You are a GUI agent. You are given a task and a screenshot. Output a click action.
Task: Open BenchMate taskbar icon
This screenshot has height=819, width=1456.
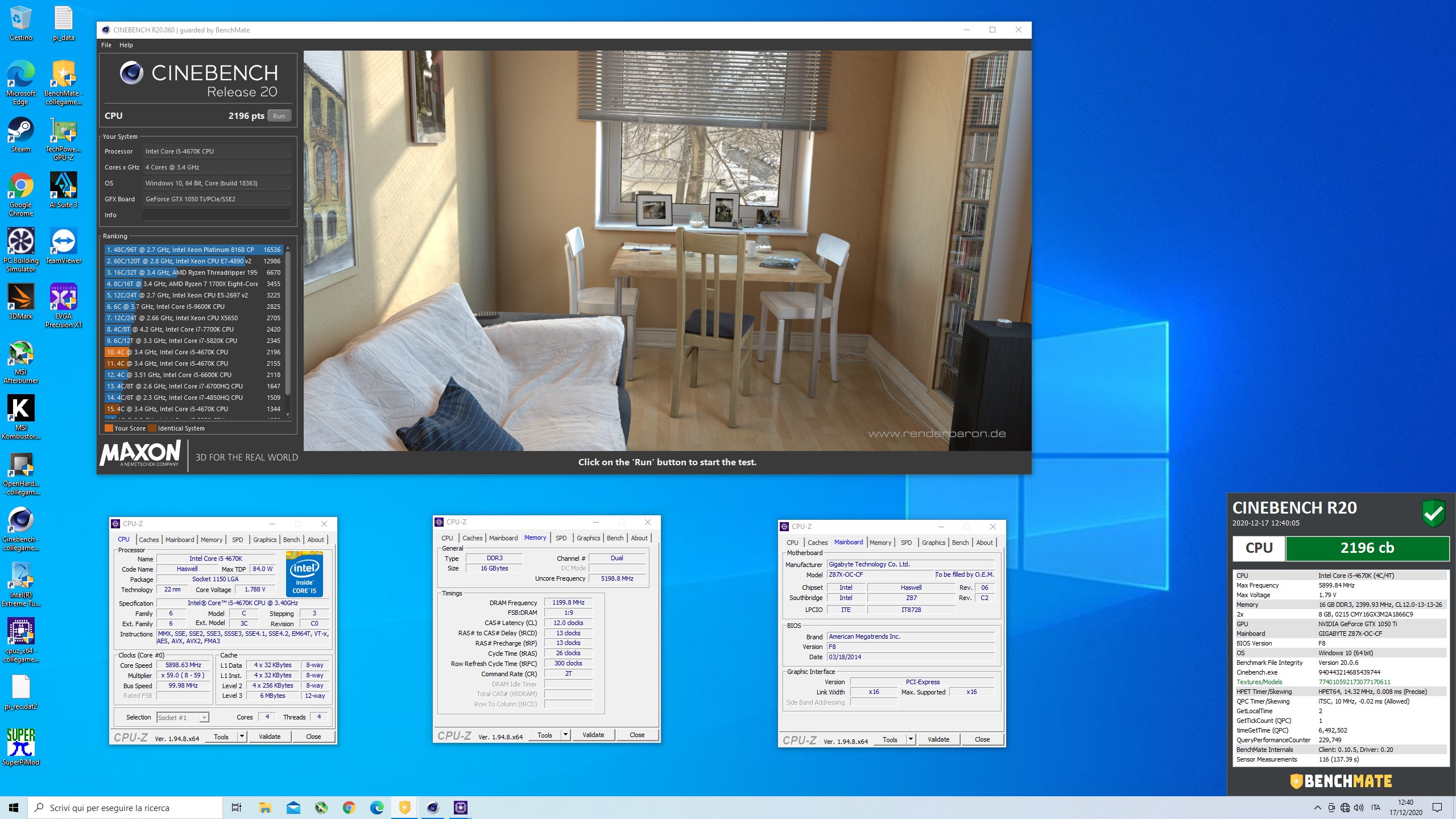tap(404, 808)
